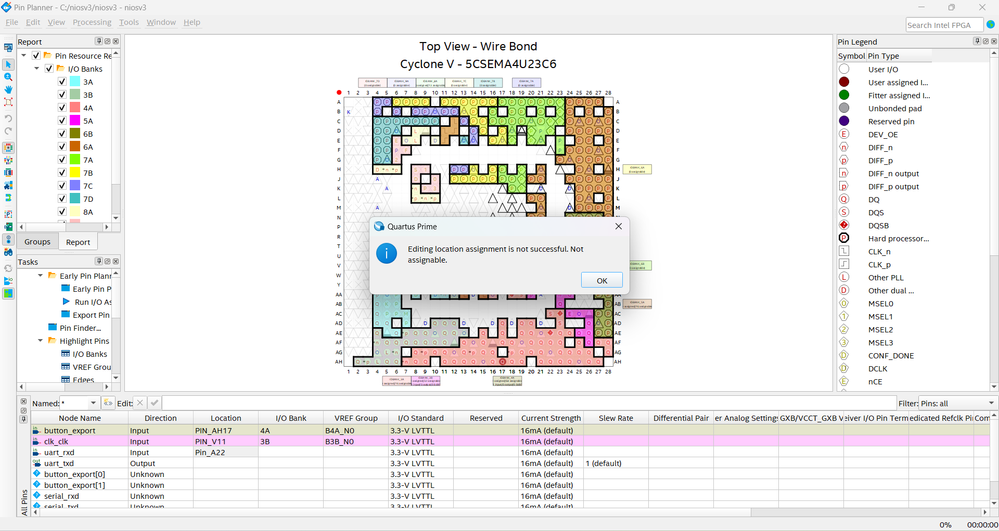
Task: Open the Named filter dropdown
Action: coord(93,403)
